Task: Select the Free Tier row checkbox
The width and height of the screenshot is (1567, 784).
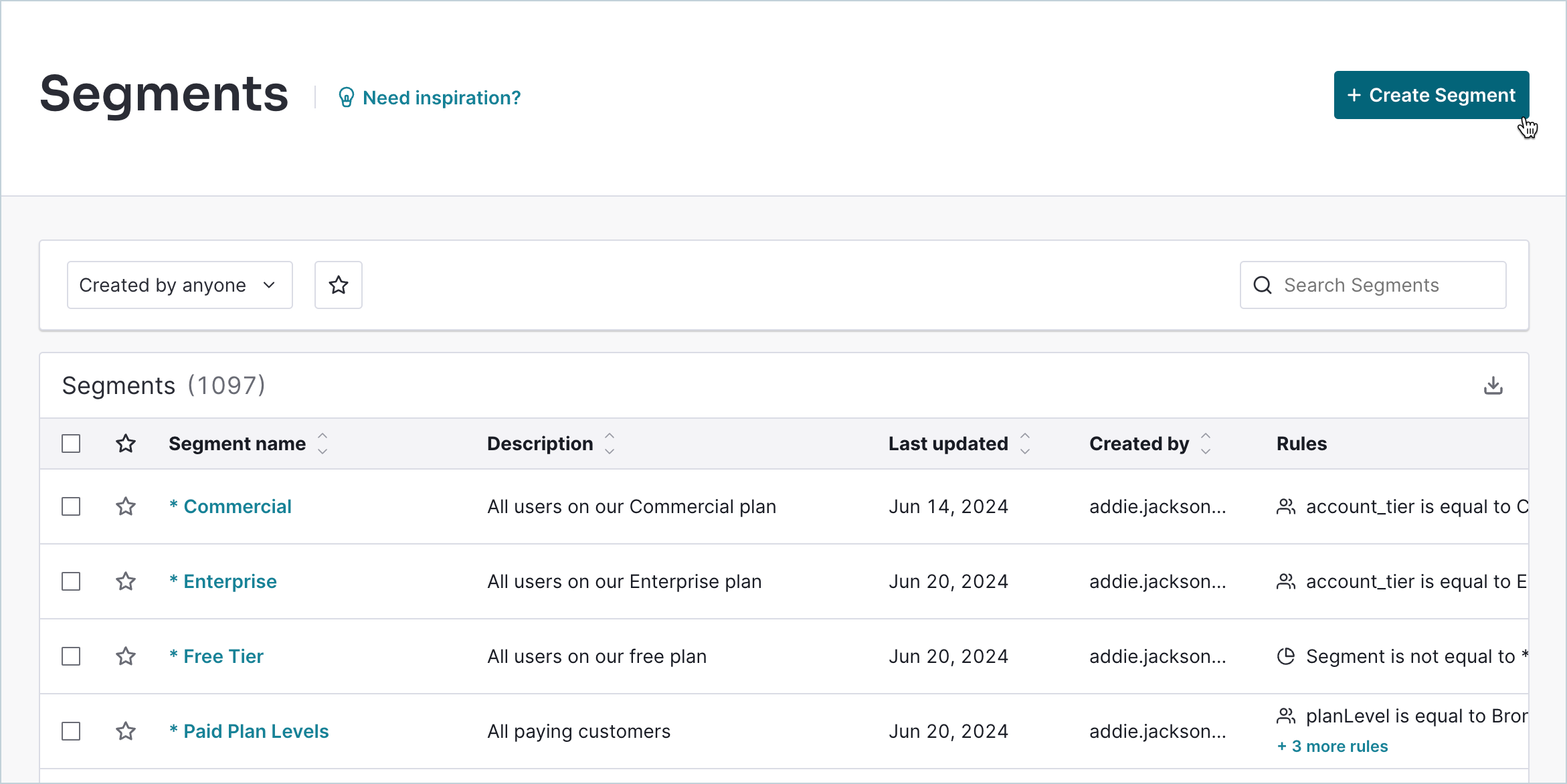Action: click(x=71, y=656)
